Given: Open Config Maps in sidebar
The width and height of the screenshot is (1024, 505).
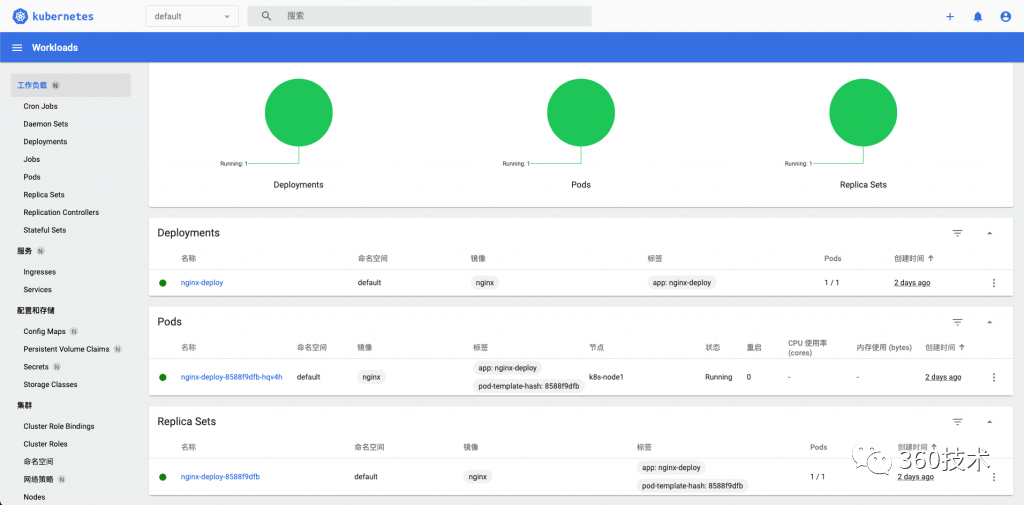Looking at the screenshot, I should (x=45, y=331).
